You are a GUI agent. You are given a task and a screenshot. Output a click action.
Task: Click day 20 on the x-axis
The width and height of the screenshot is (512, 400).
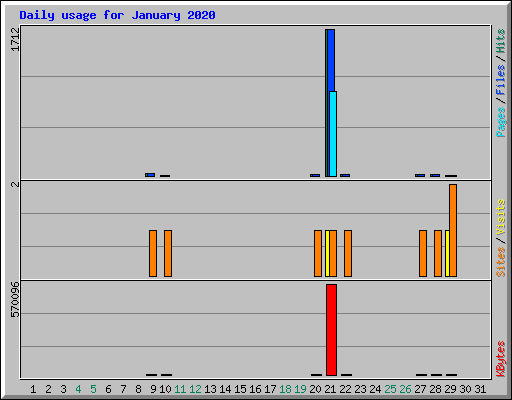pos(315,389)
